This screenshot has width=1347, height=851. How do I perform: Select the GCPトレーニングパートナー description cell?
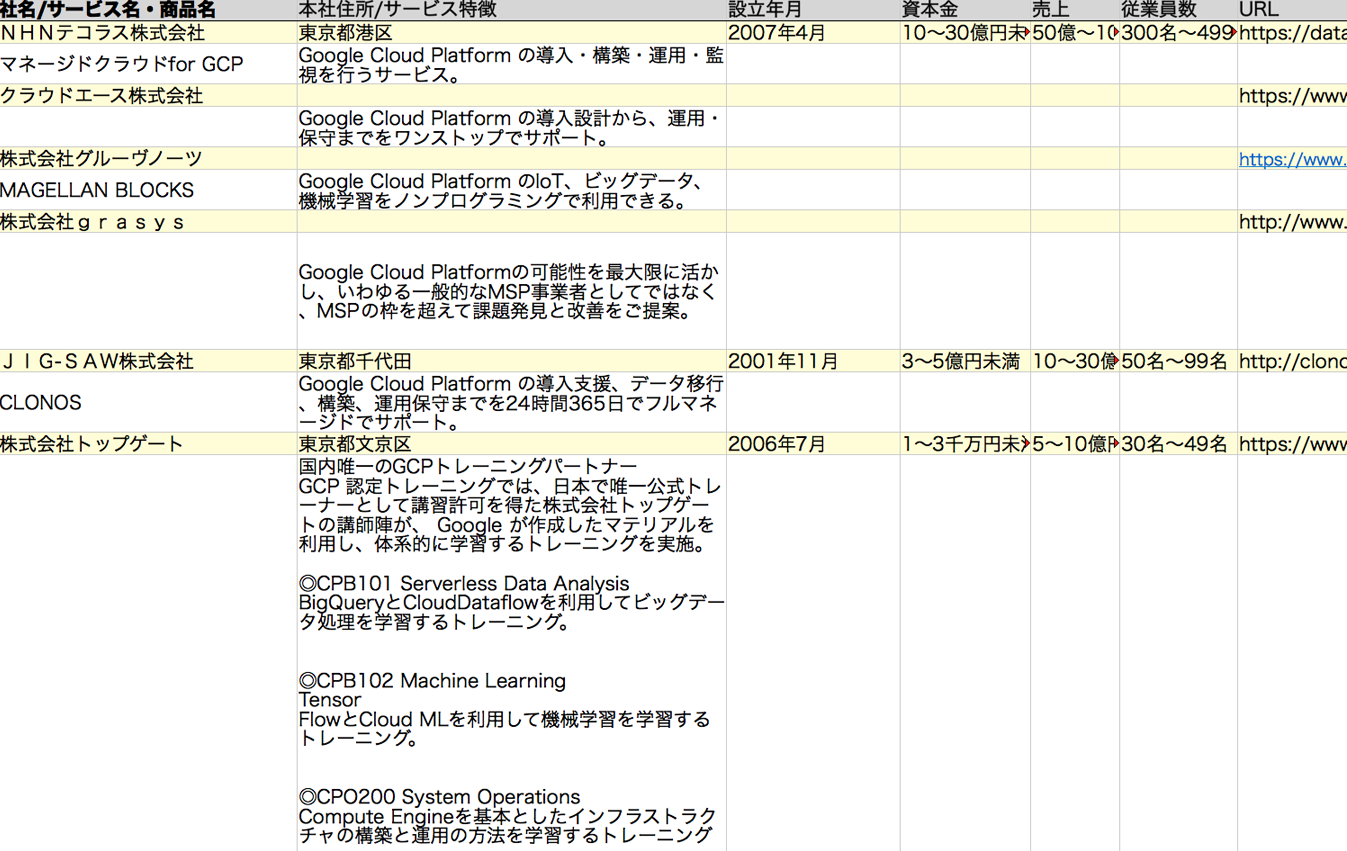click(x=512, y=653)
